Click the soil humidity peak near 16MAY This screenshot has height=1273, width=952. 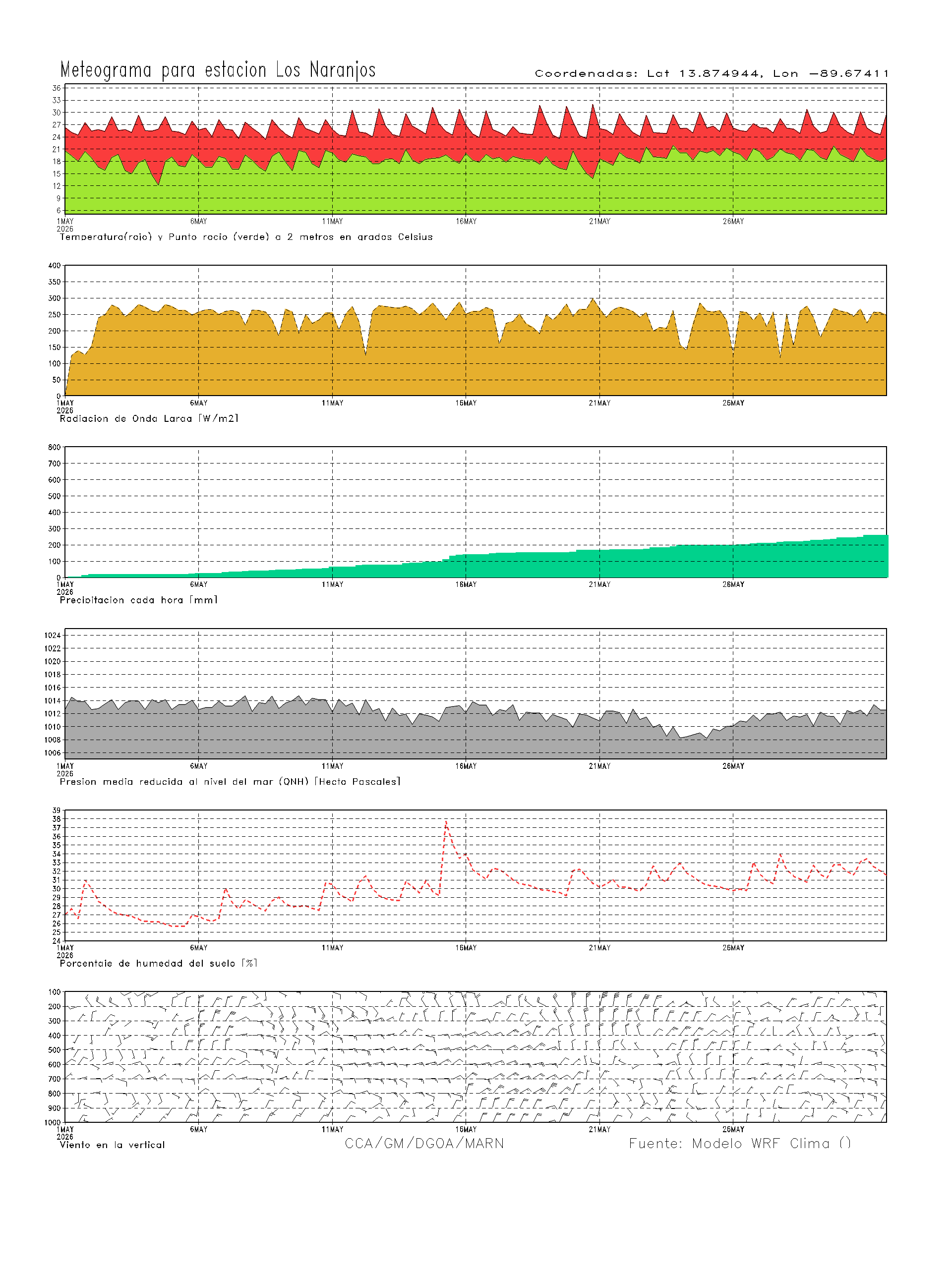[446, 821]
